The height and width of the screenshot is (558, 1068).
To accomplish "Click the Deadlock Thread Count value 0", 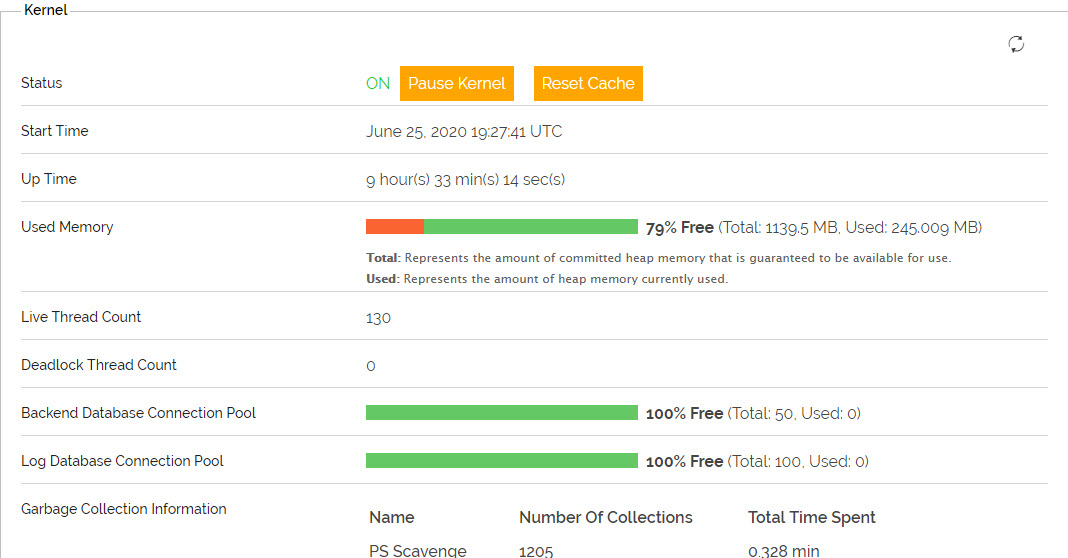I will point(371,366).
